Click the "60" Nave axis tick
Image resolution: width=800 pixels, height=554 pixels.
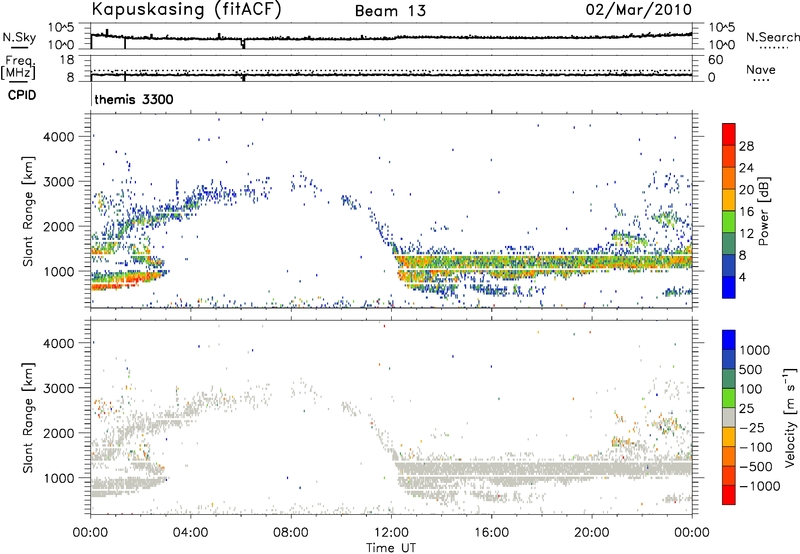coord(715,60)
